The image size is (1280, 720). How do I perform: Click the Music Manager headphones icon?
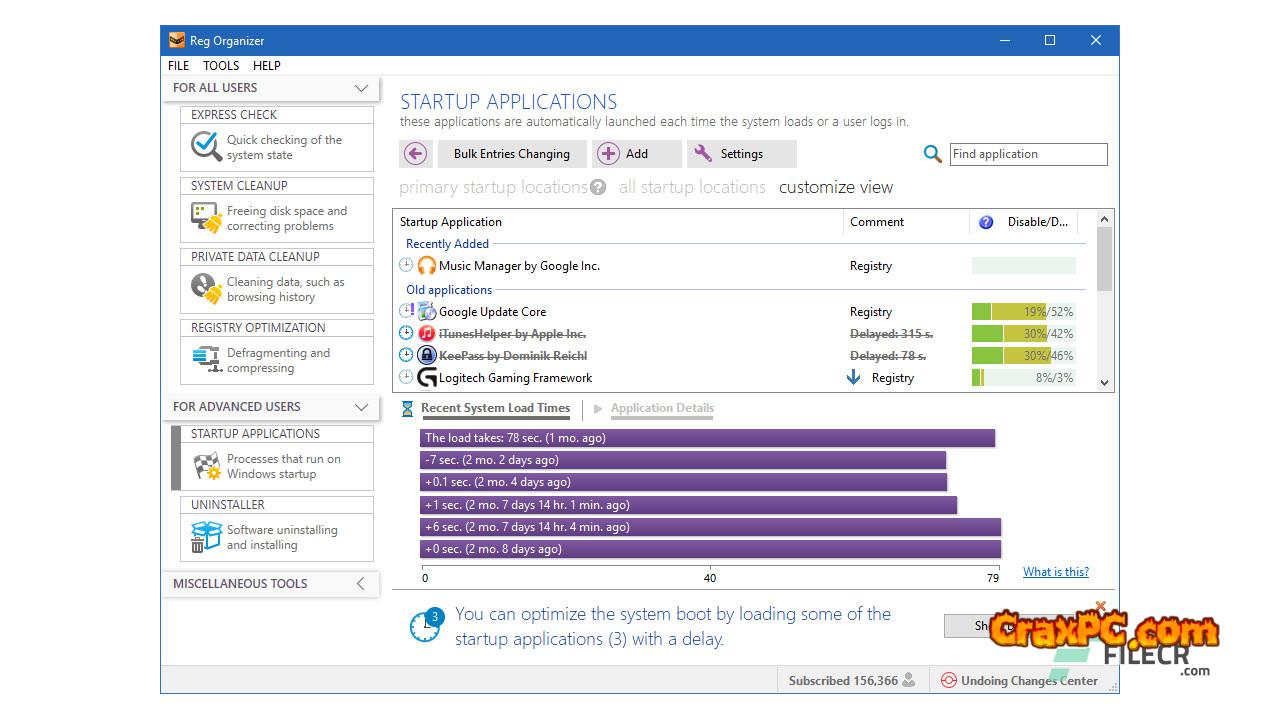[427, 266]
